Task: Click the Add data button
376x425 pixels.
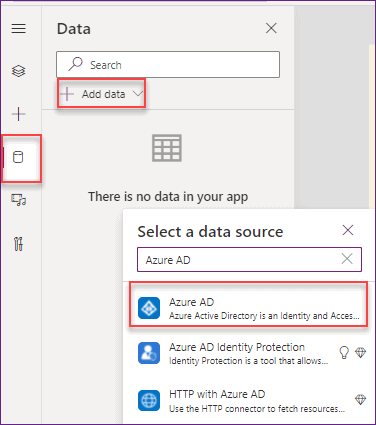Action: coord(101,94)
